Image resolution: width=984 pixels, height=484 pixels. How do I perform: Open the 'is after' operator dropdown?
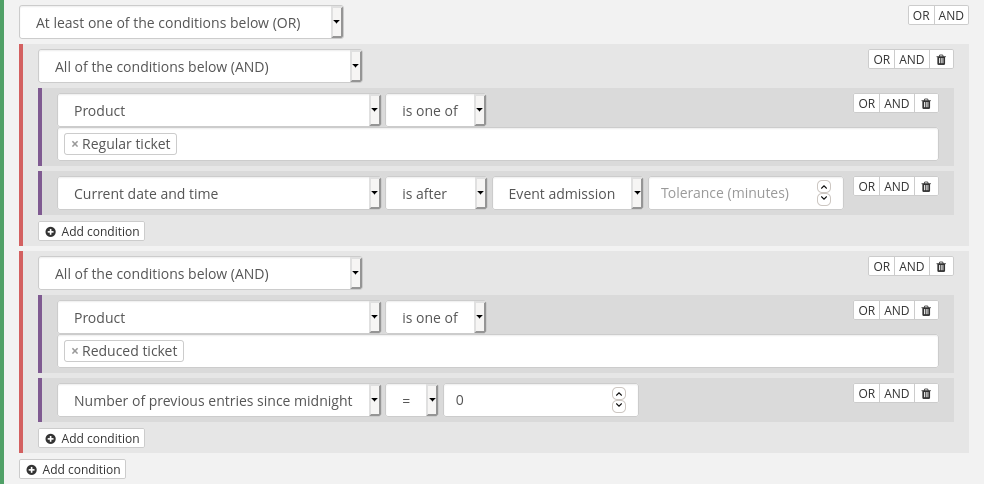pyautogui.click(x=435, y=194)
